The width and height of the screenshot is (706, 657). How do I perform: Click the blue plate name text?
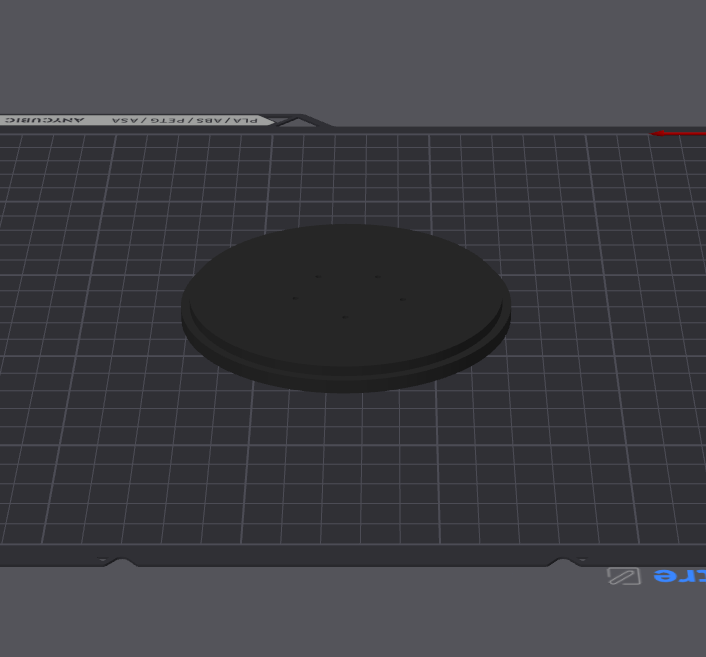tap(679, 576)
